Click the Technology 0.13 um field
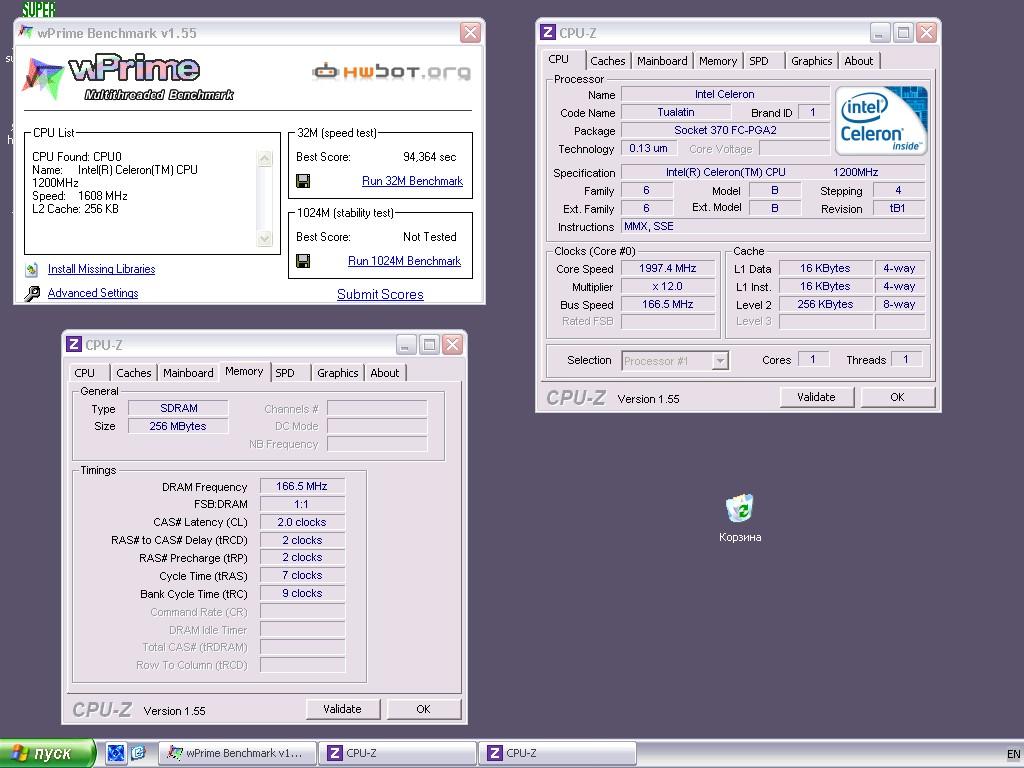1024x768 pixels. point(648,148)
